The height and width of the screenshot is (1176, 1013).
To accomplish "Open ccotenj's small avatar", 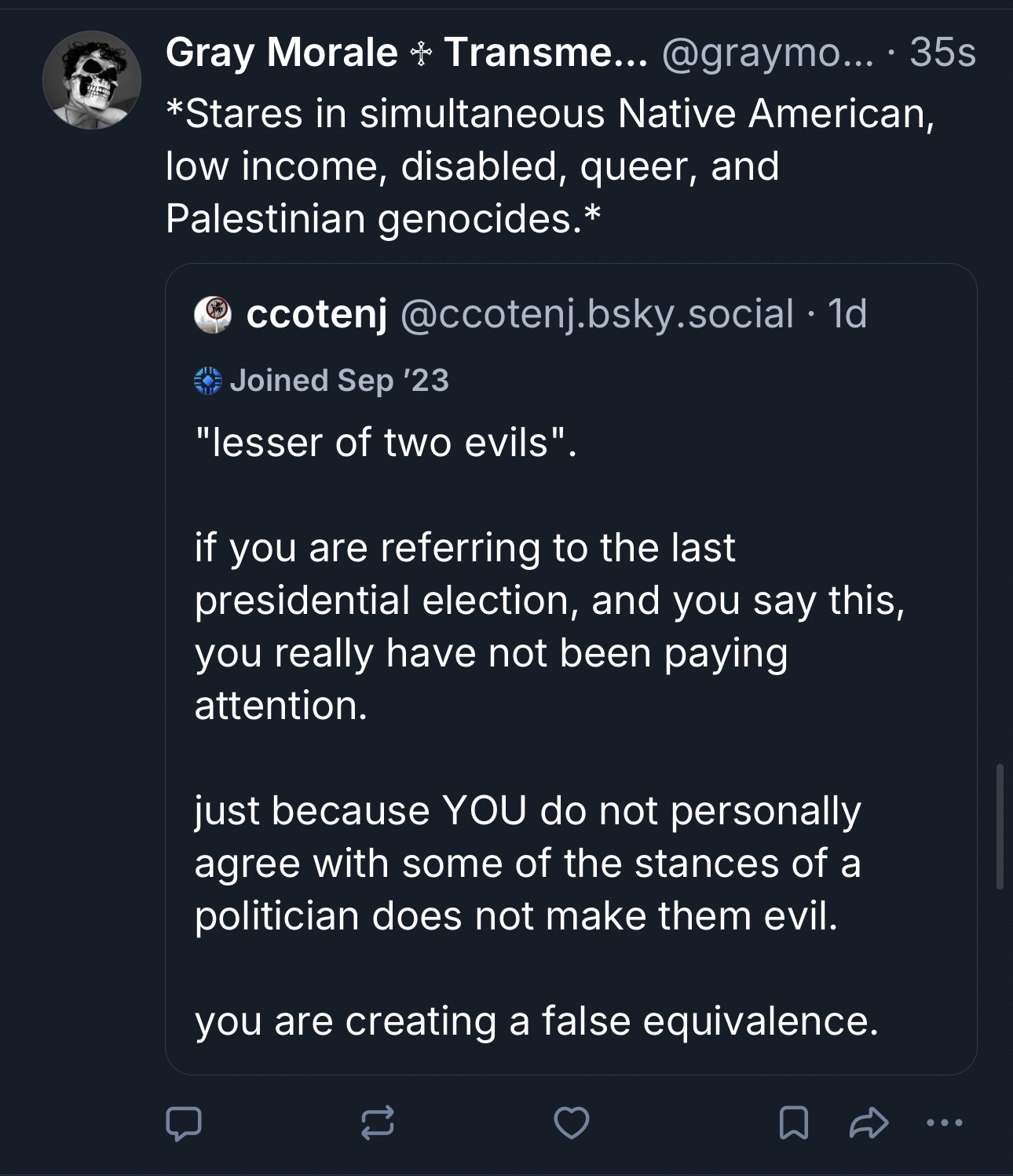I will pos(212,315).
